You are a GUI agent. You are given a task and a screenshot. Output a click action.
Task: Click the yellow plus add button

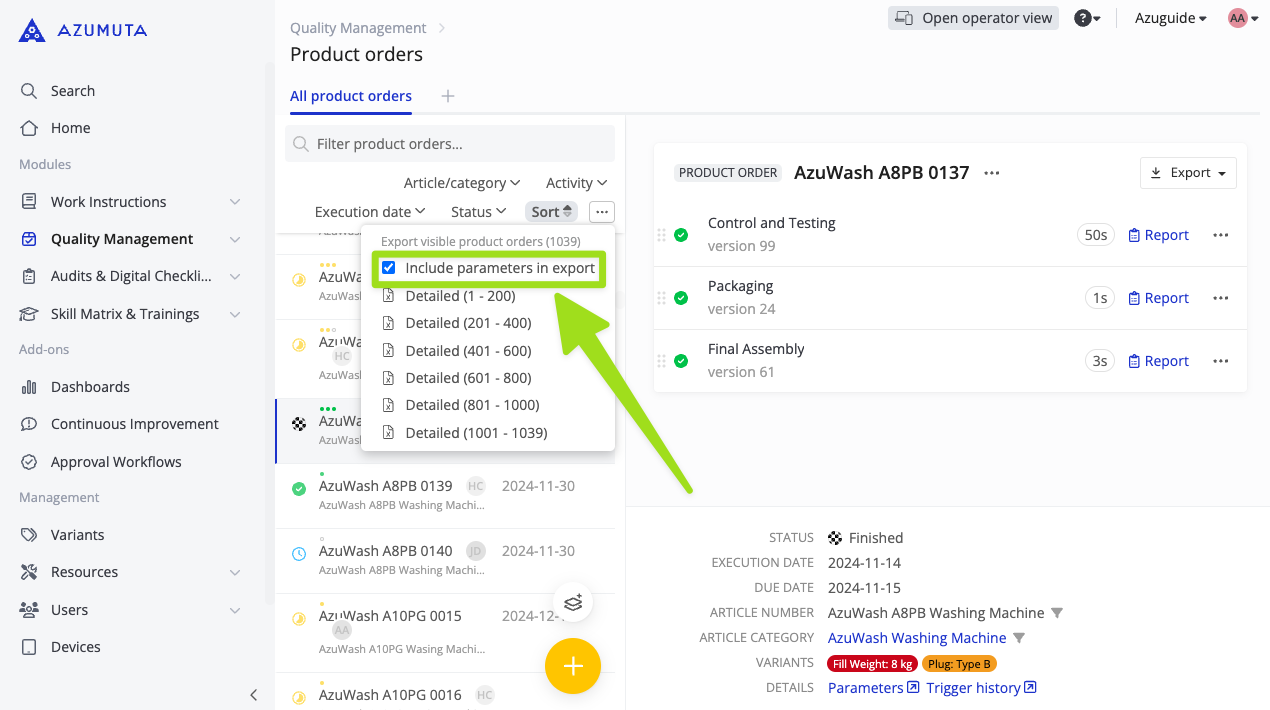point(572,666)
